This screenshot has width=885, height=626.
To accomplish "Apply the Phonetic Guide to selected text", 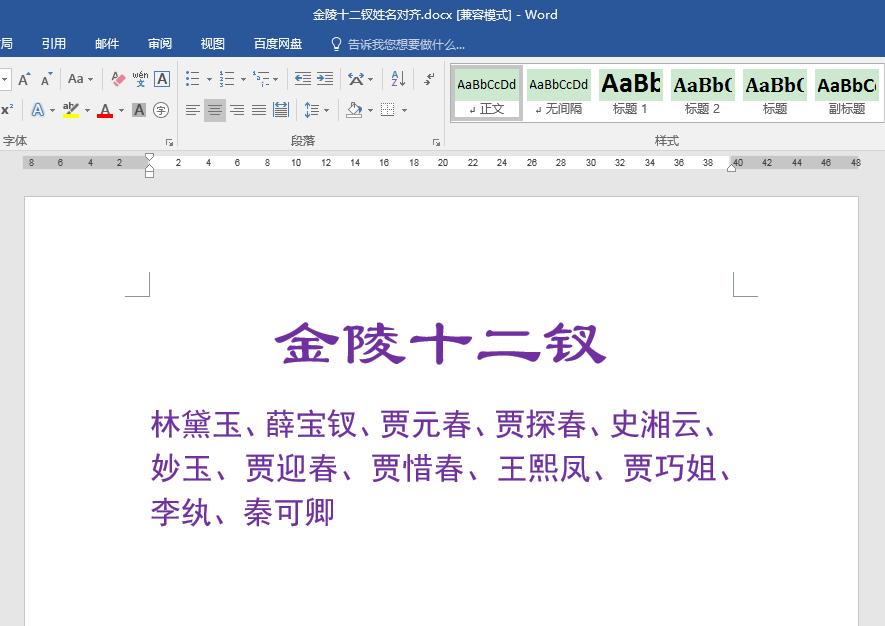I will coord(141,78).
